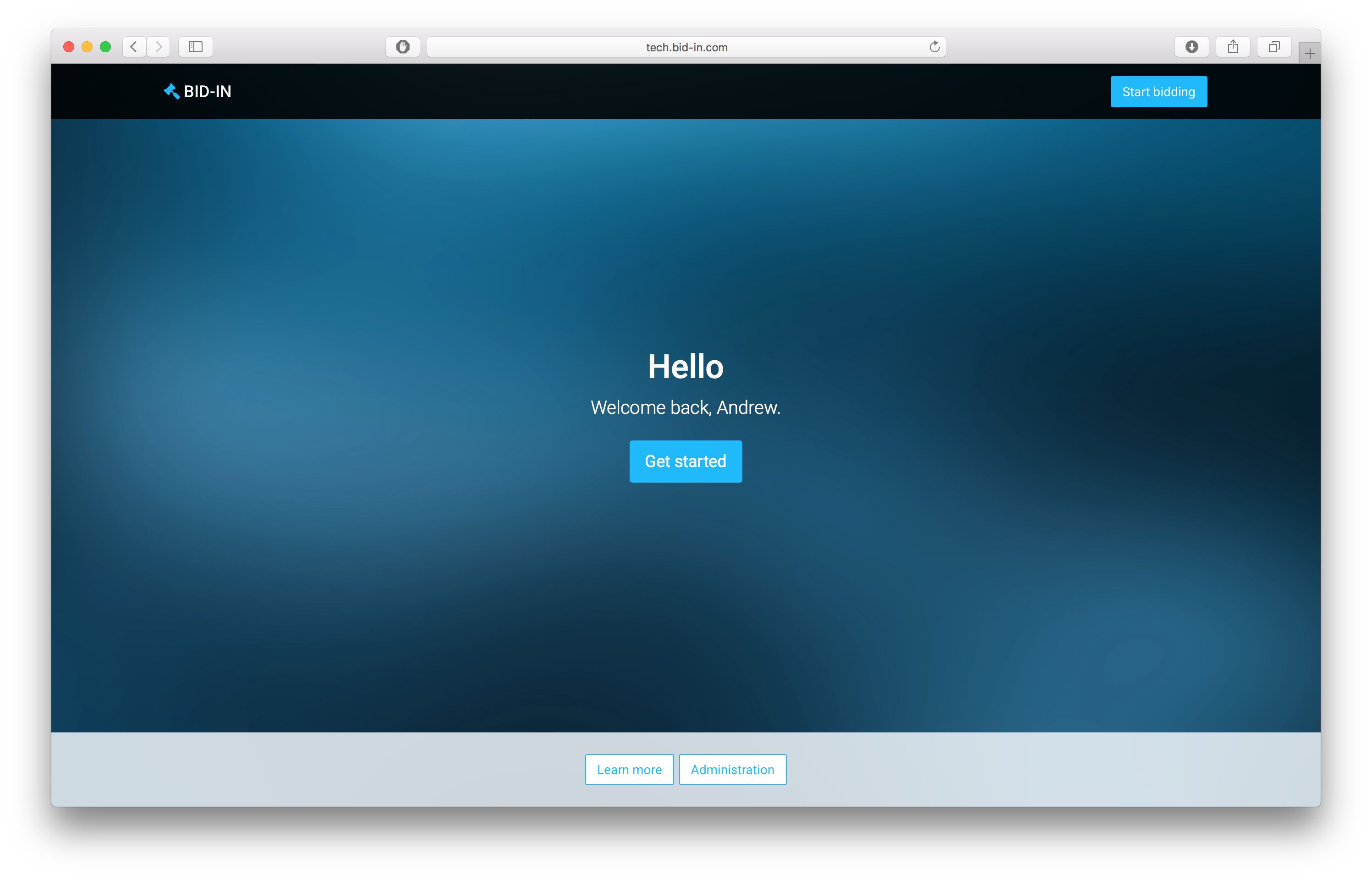Toggle the Safari sidebar button
This screenshot has height=880, width=1372.
point(196,47)
